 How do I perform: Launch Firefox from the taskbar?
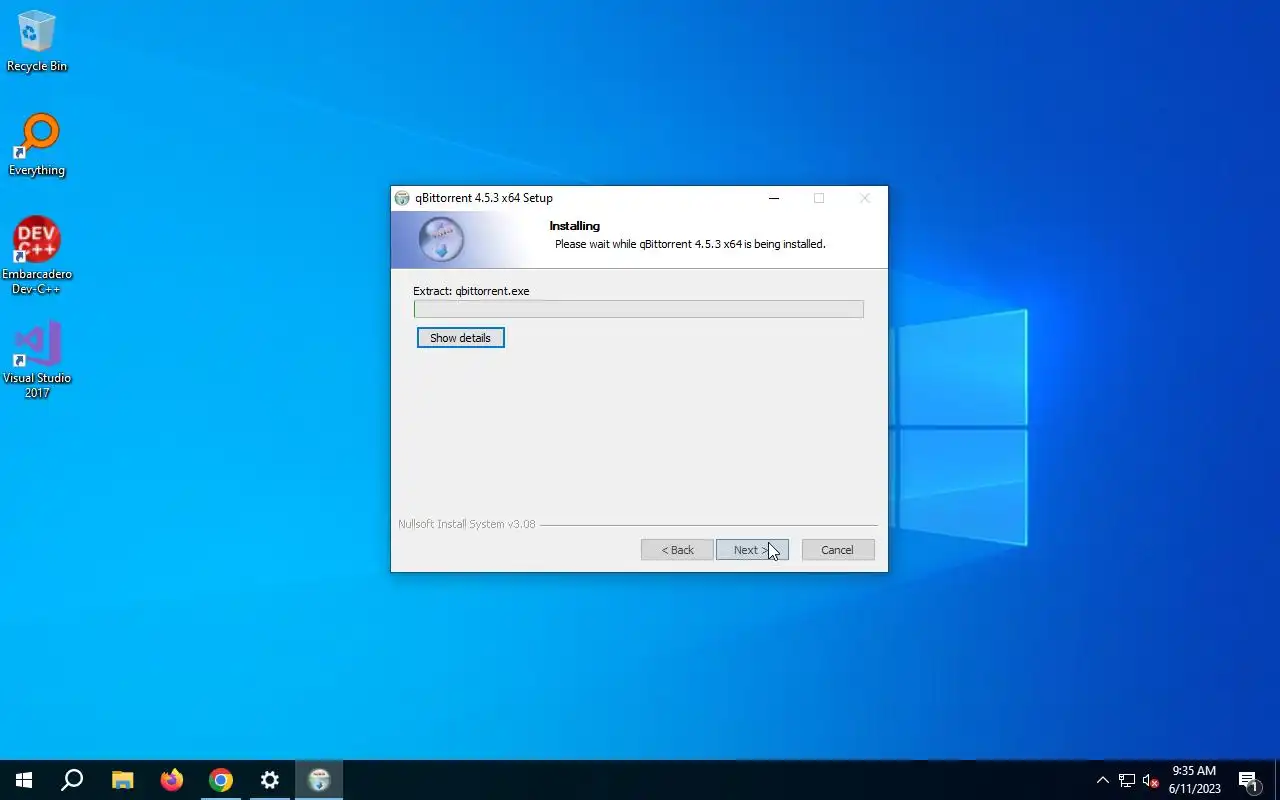click(172, 780)
